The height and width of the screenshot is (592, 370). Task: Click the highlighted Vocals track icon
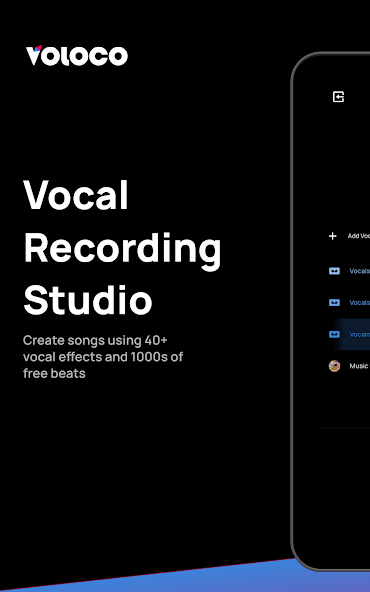[x=335, y=334]
